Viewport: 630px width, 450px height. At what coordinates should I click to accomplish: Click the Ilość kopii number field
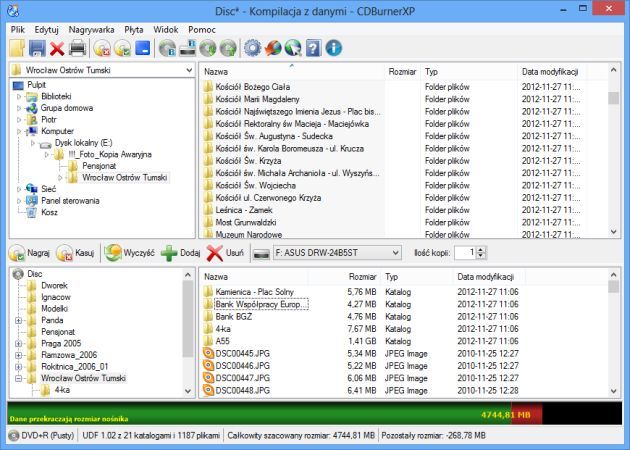tap(465, 253)
